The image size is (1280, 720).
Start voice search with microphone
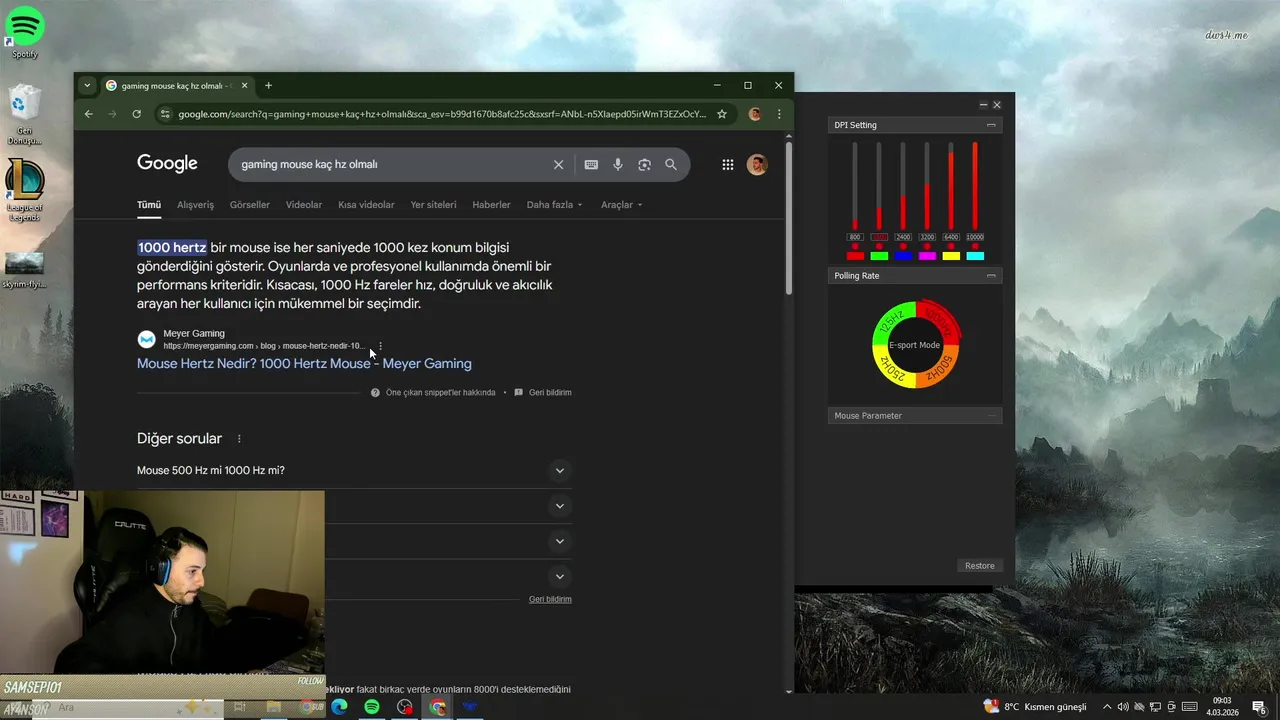coord(618,165)
